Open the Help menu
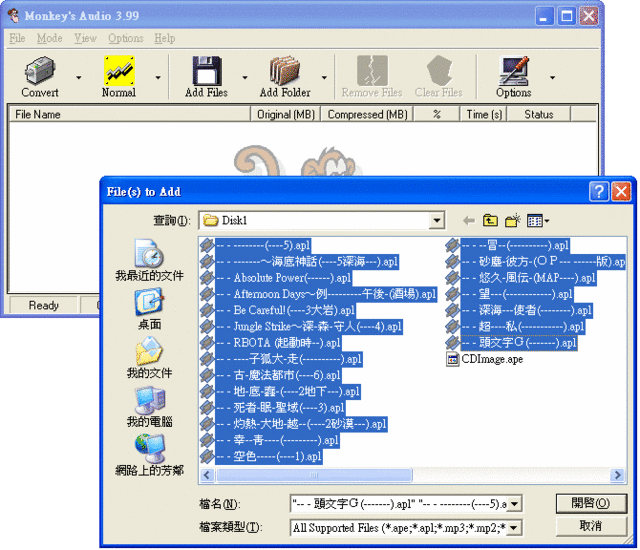The image size is (640, 550). tap(165, 38)
